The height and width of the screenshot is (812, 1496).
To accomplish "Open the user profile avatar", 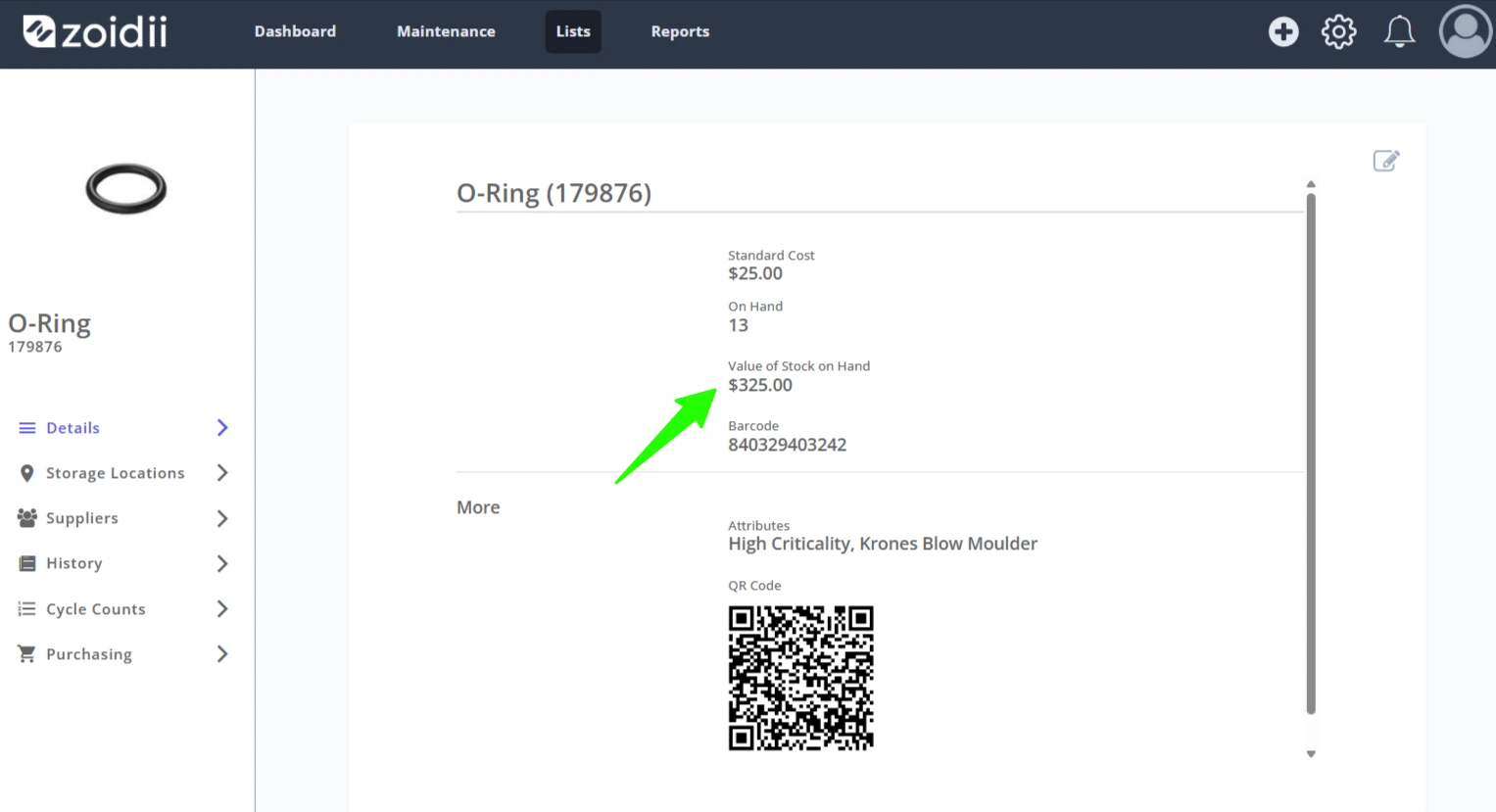I will click(x=1465, y=31).
